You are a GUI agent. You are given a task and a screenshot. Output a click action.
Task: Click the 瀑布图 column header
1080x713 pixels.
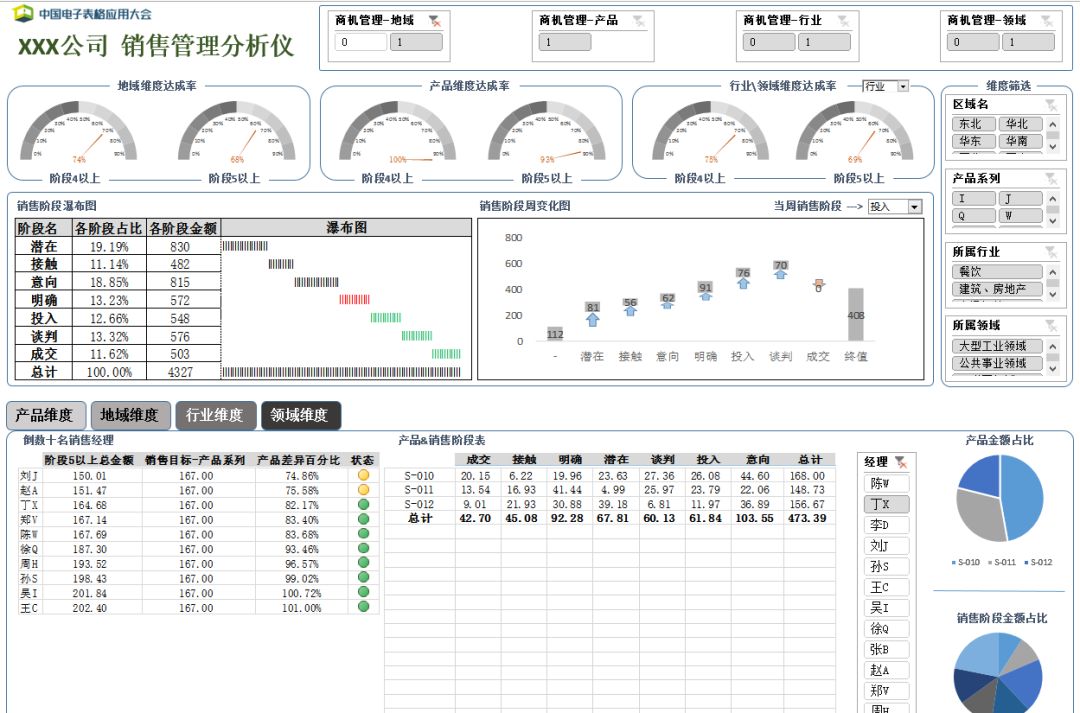coord(346,228)
